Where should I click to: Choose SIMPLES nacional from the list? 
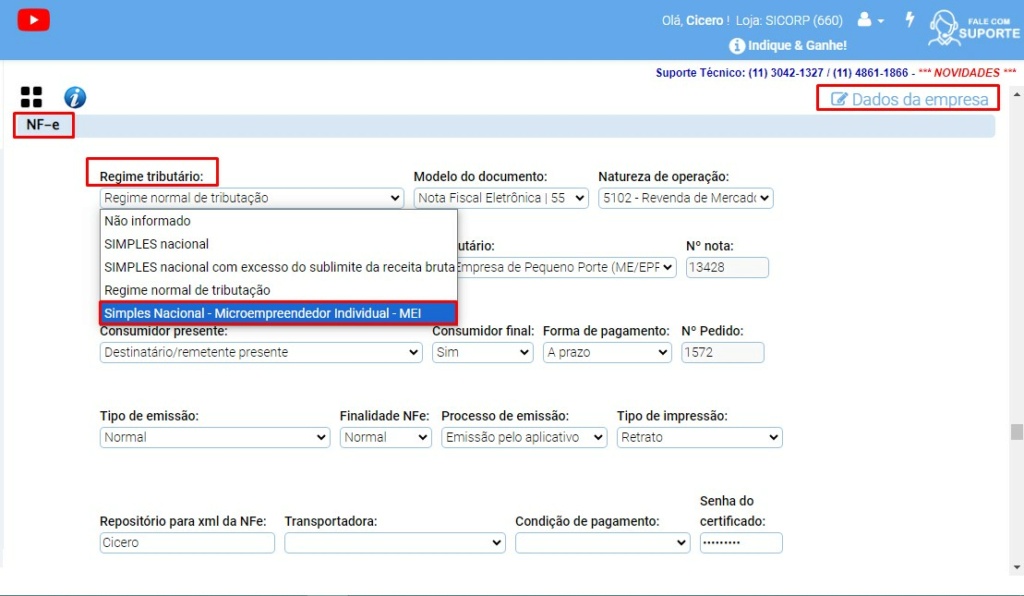click(x=155, y=243)
